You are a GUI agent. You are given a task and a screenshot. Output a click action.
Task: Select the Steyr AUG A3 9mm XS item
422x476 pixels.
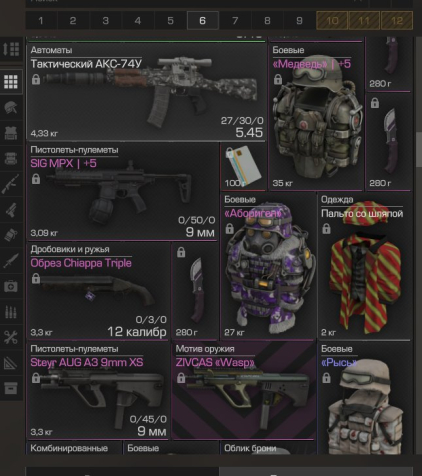[x=98, y=391]
